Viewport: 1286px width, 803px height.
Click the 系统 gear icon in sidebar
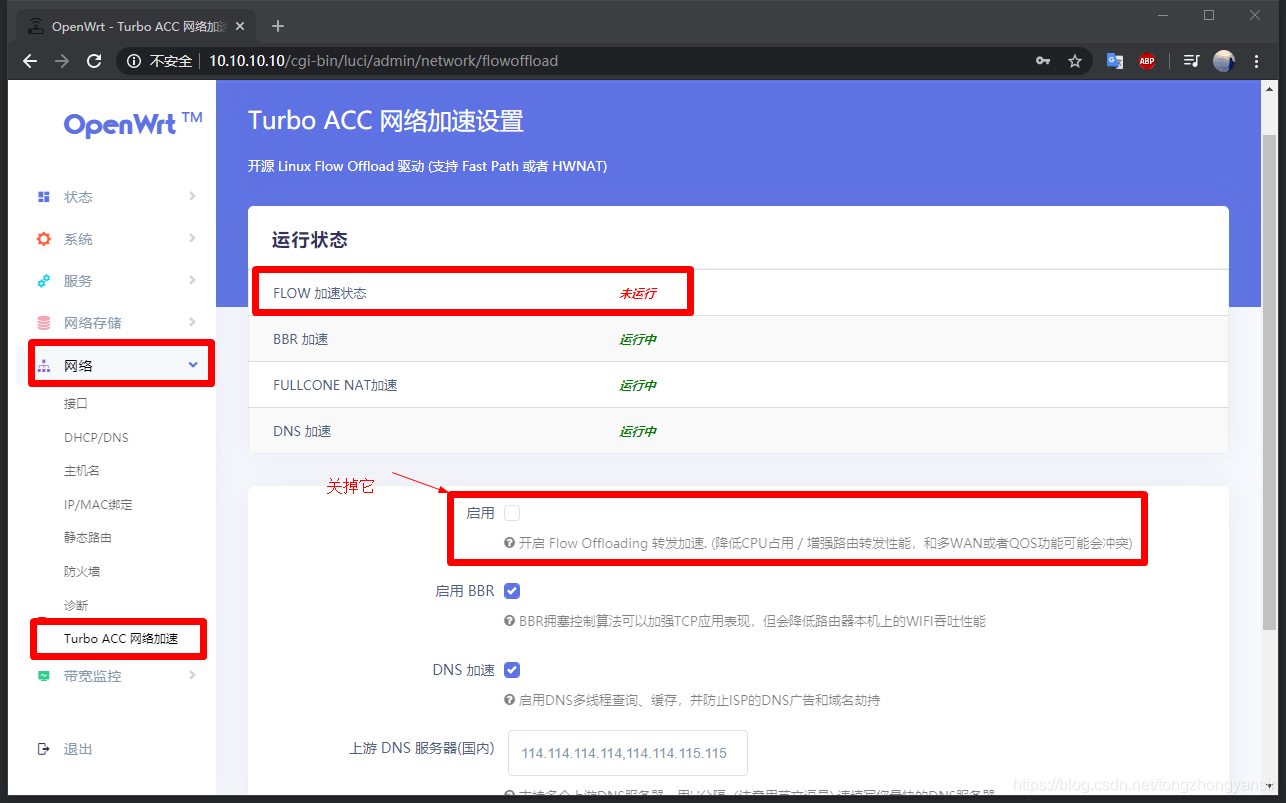[x=43, y=239]
